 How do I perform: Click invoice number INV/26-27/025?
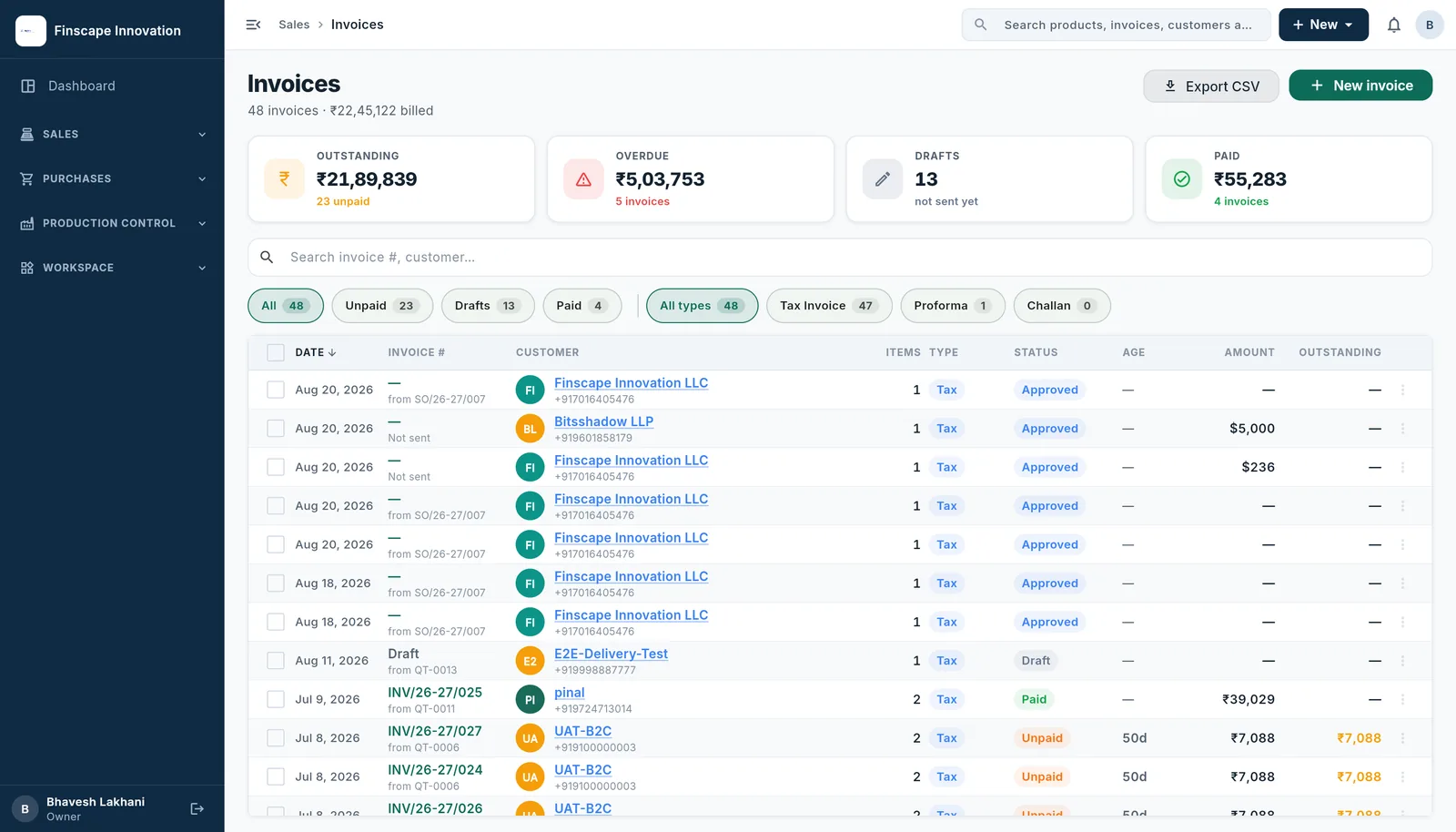coord(435,693)
